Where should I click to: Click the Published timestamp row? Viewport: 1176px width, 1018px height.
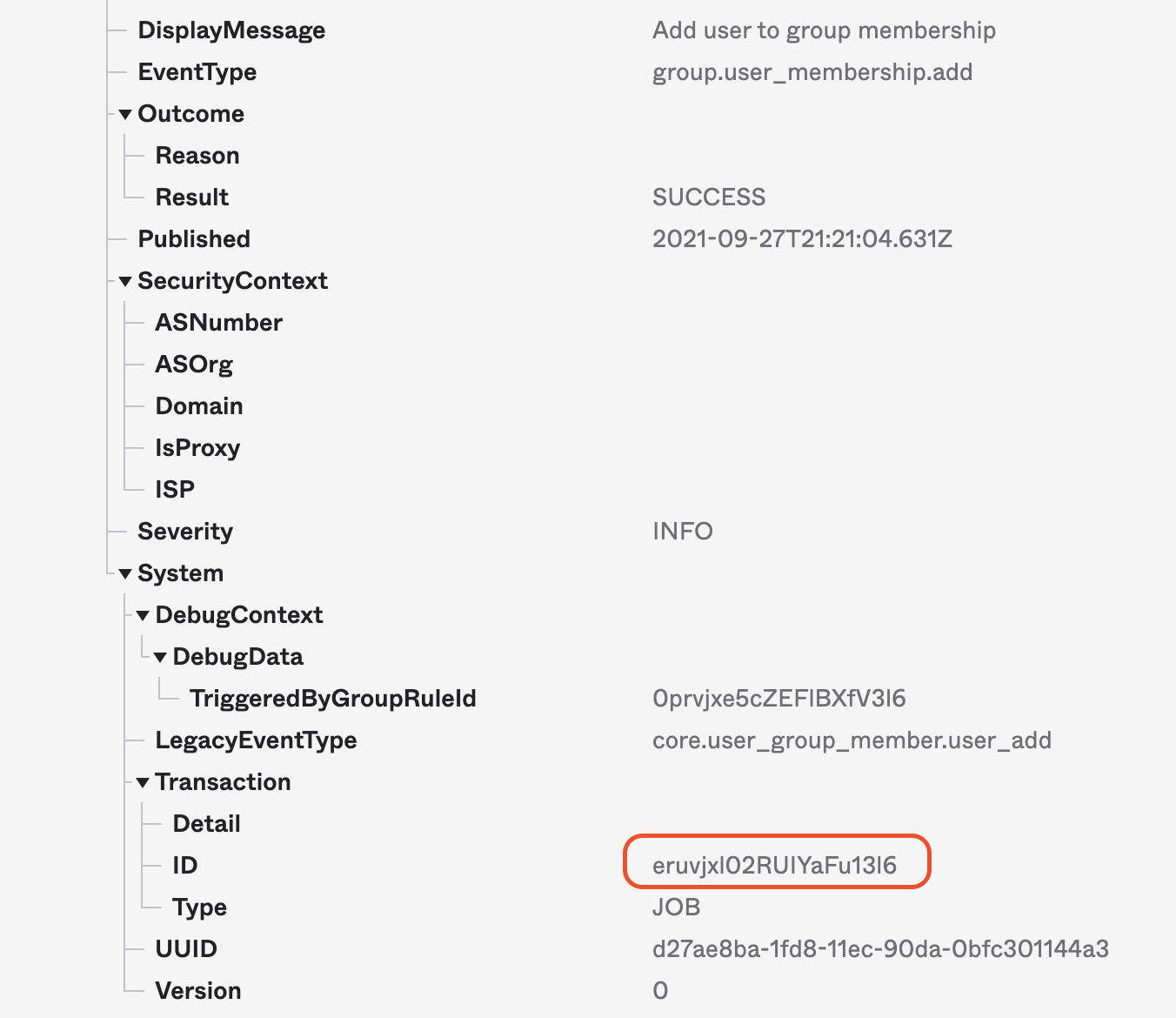click(x=194, y=238)
